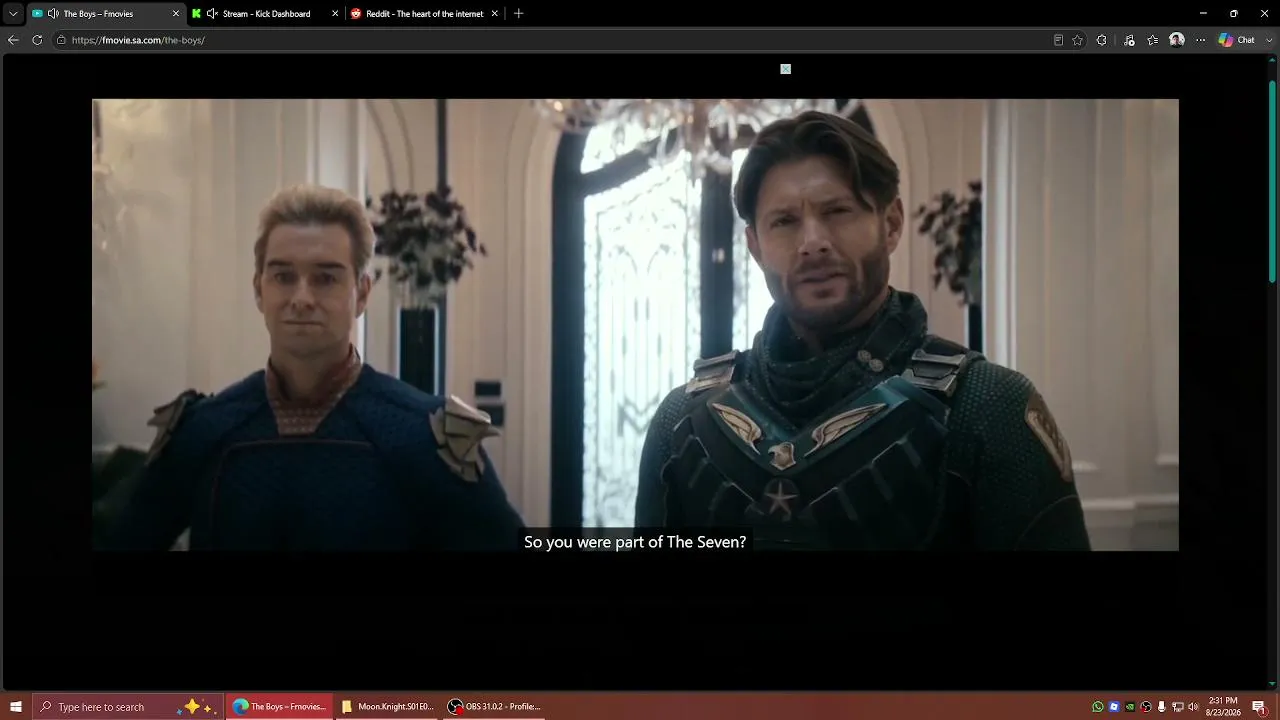Open reader view icon in address bar

coord(1058,40)
